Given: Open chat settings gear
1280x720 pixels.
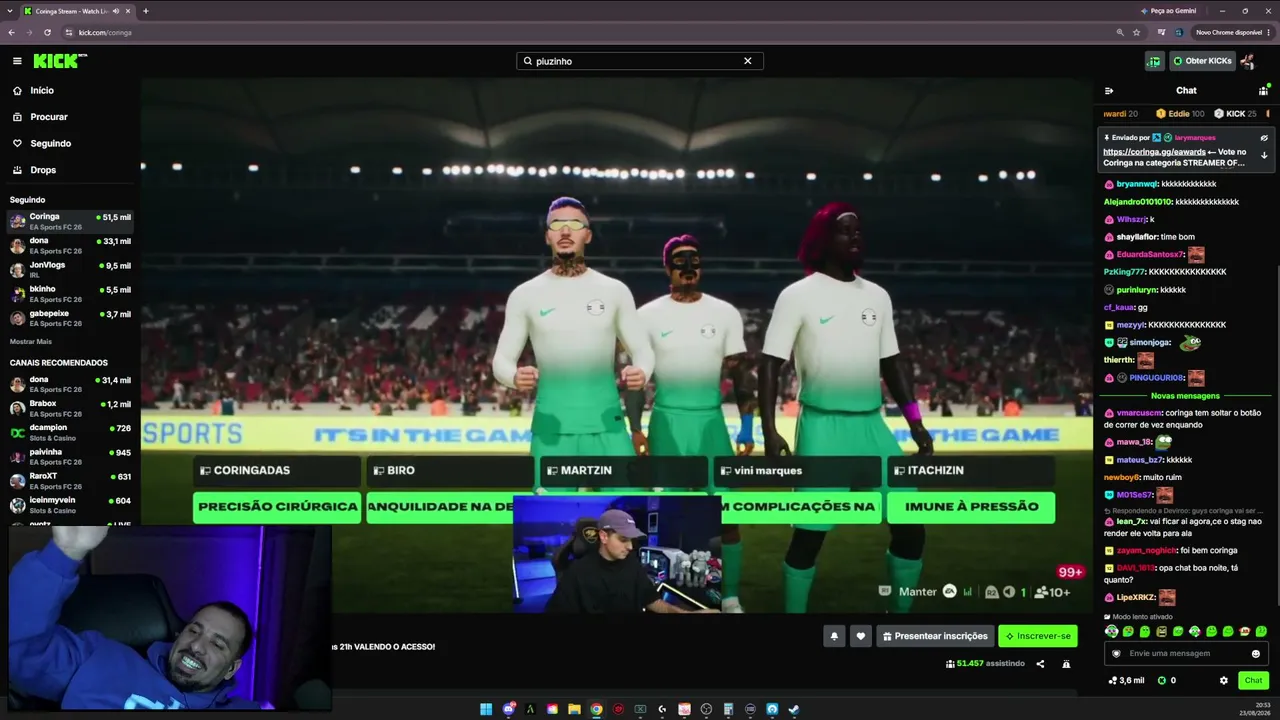Looking at the screenshot, I should click(x=1224, y=681).
